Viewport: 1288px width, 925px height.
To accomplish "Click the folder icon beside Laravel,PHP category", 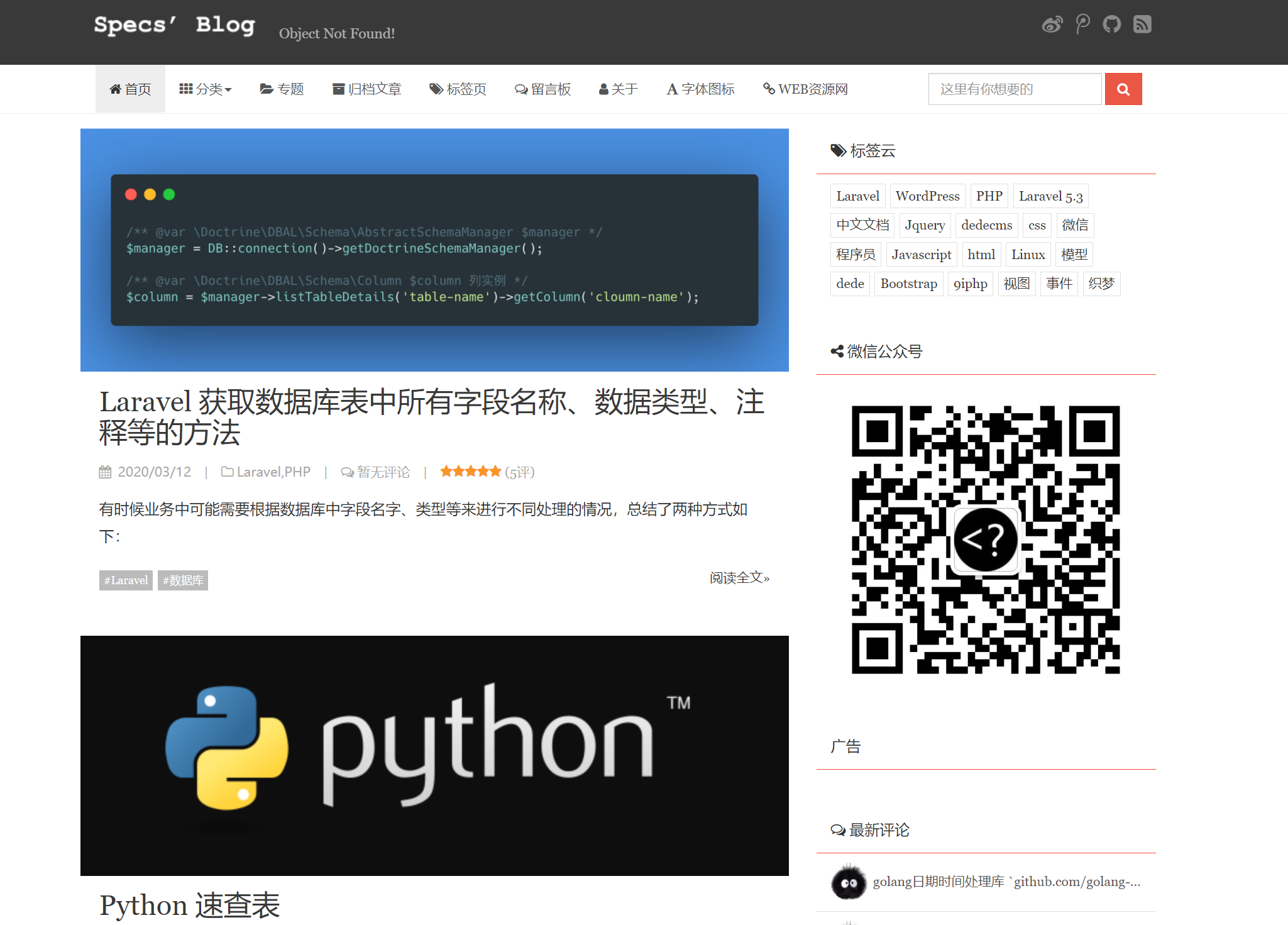I will [226, 472].
